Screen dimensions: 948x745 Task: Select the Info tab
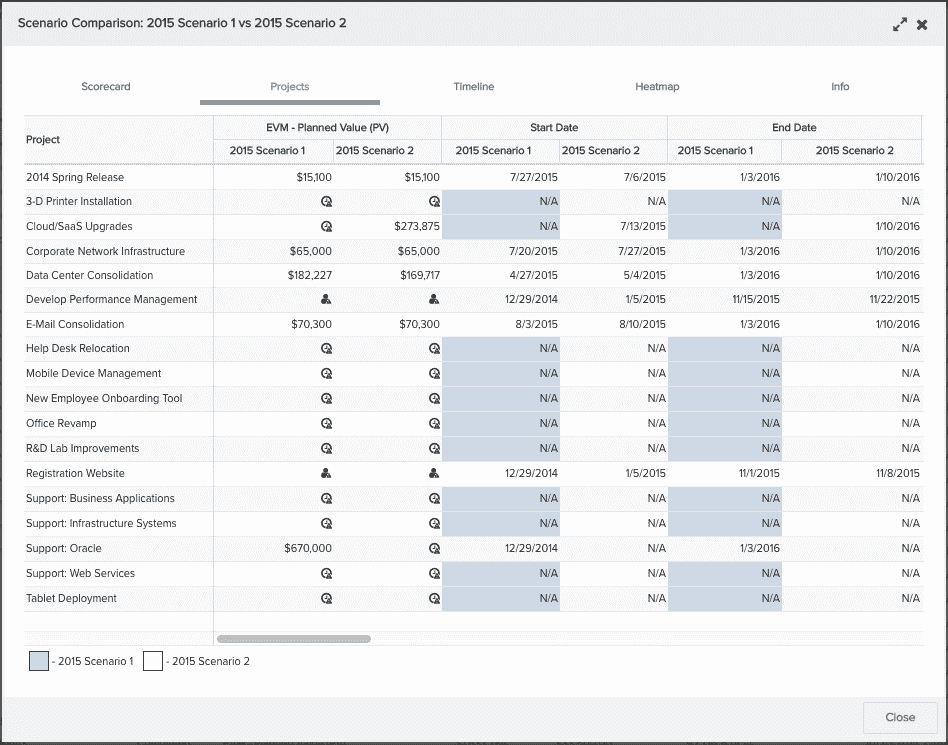840,87
